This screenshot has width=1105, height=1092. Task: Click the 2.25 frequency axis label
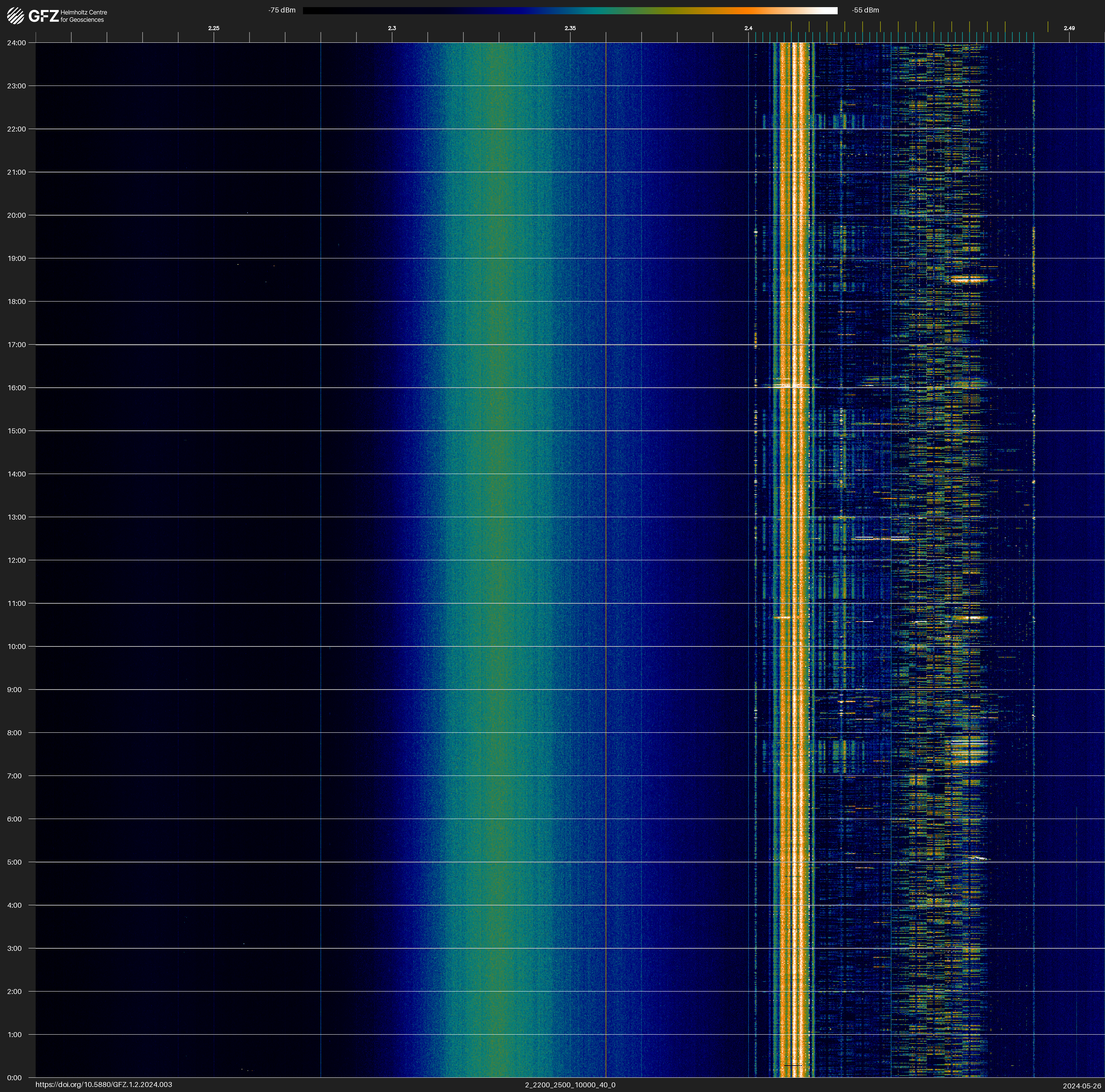(213, 28)
